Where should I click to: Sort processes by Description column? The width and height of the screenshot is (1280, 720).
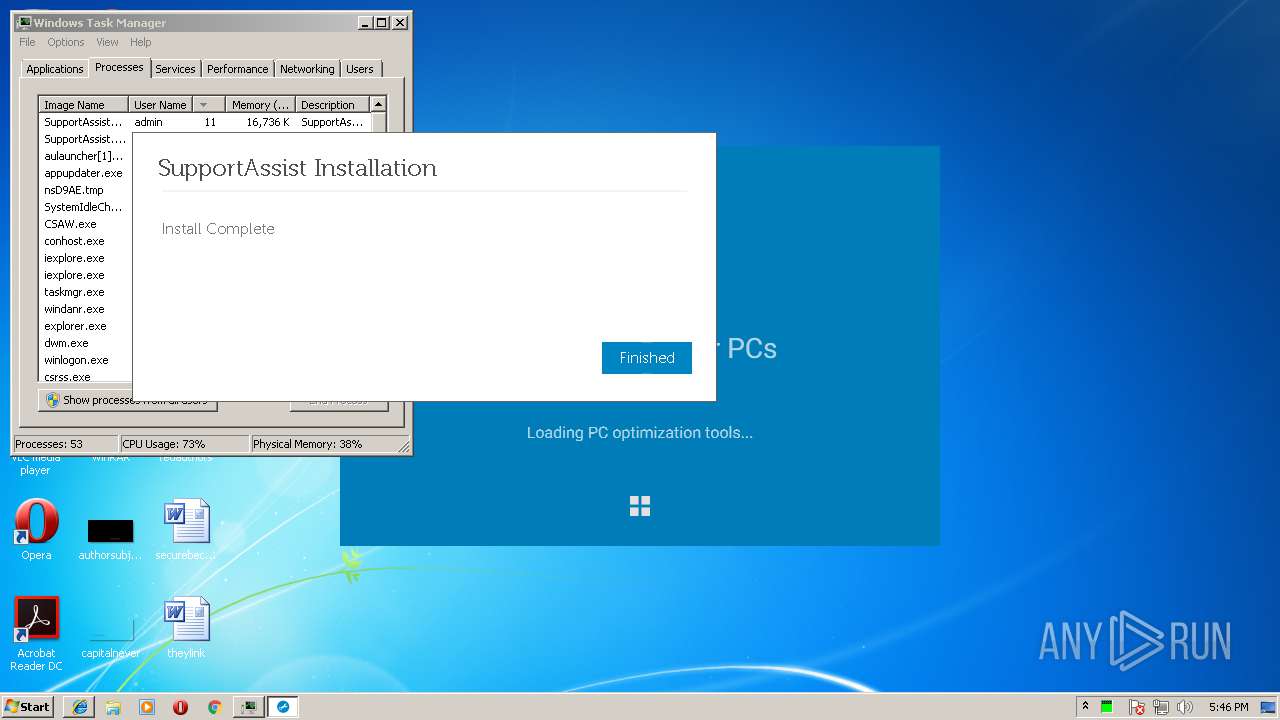click(333, 105)
